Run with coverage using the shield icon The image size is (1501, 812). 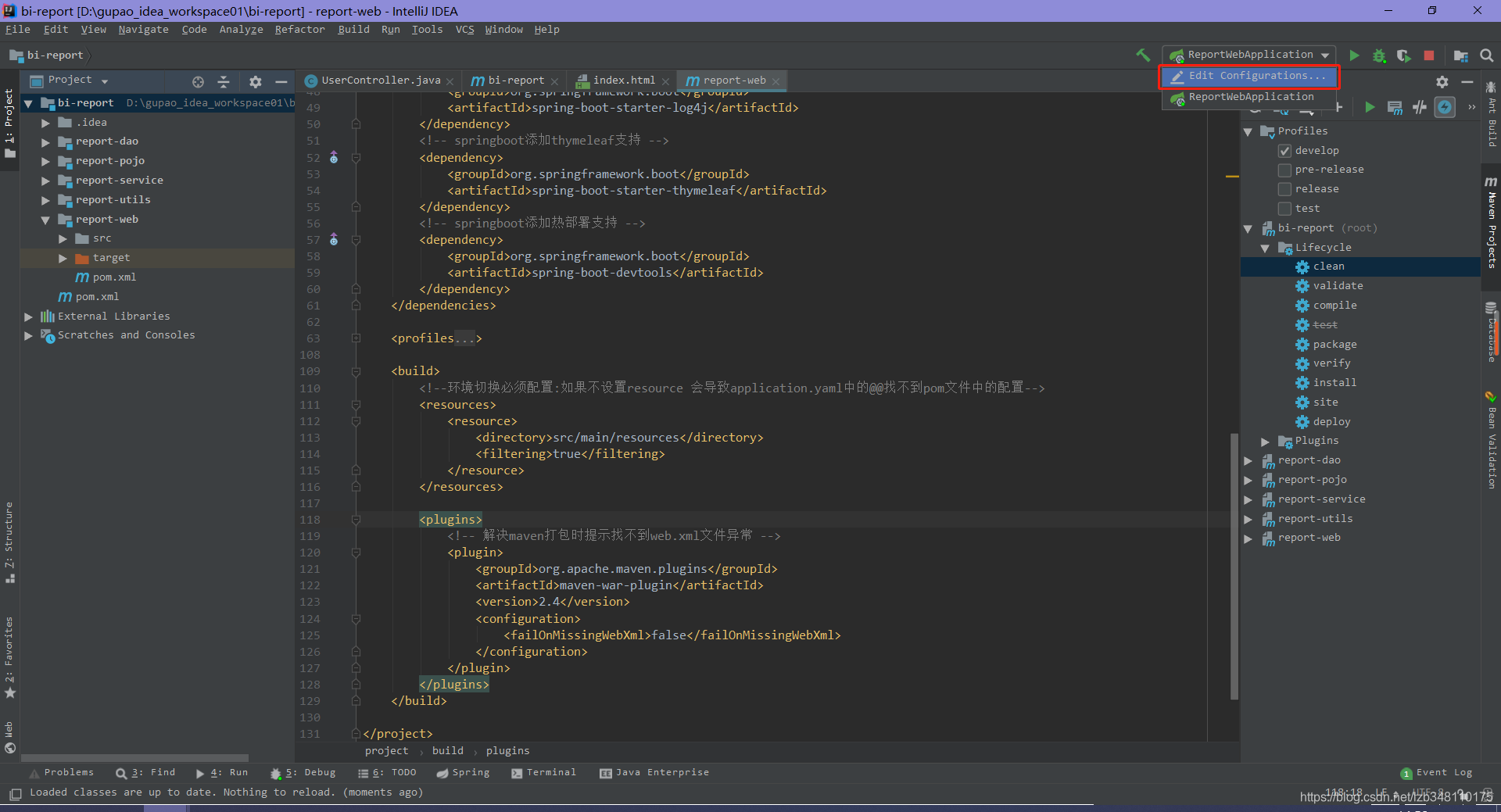pyautogui.click(x=1404, y=55)
